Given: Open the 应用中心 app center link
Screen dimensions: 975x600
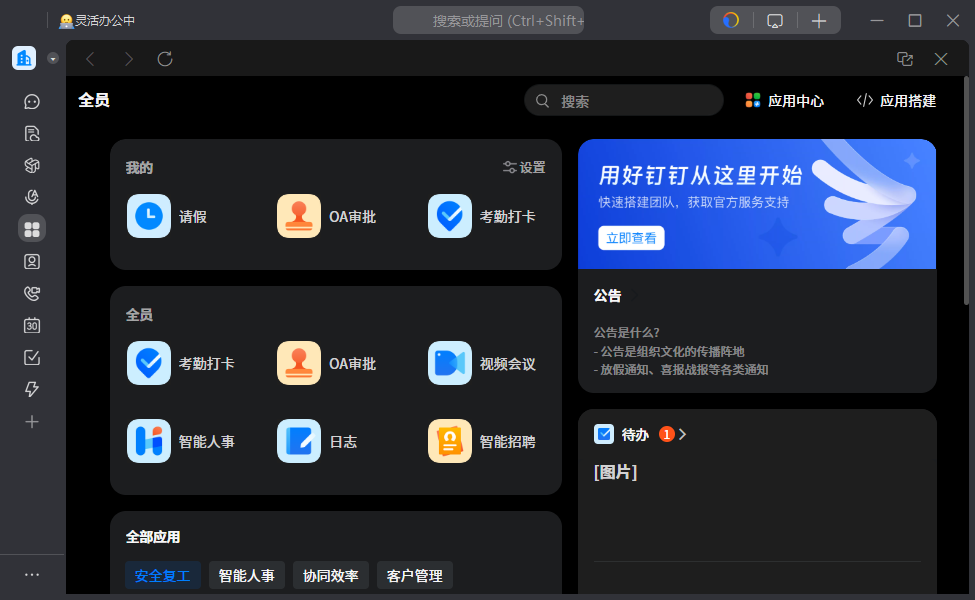Looking at the screenshot, I should pos(784,101).
